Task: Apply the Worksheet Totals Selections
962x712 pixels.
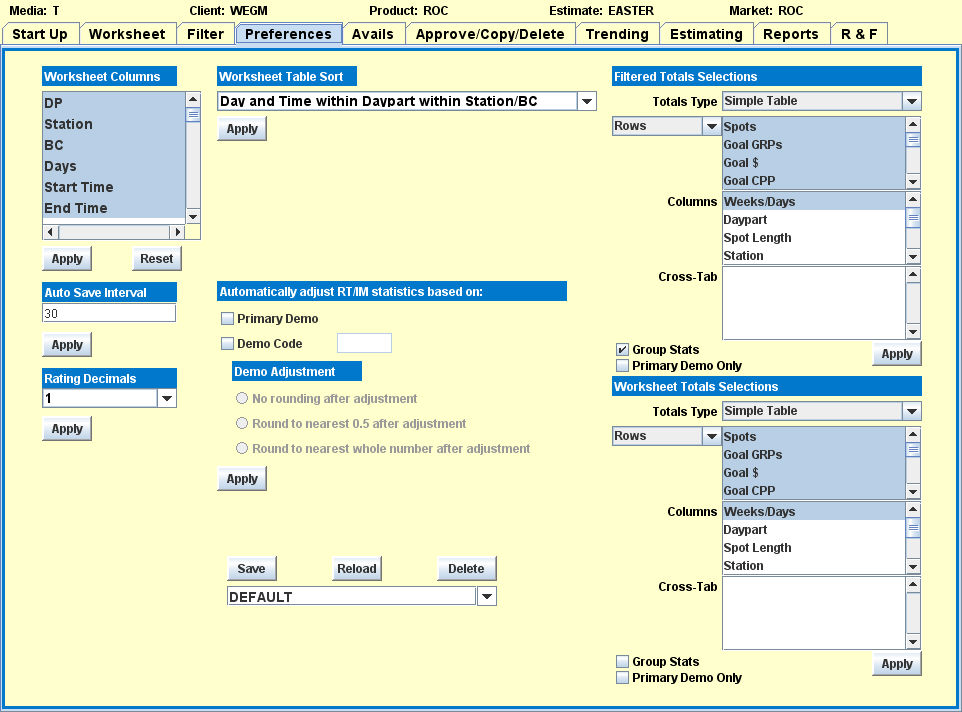Action: pyautogui.click(x=897, y=664)
